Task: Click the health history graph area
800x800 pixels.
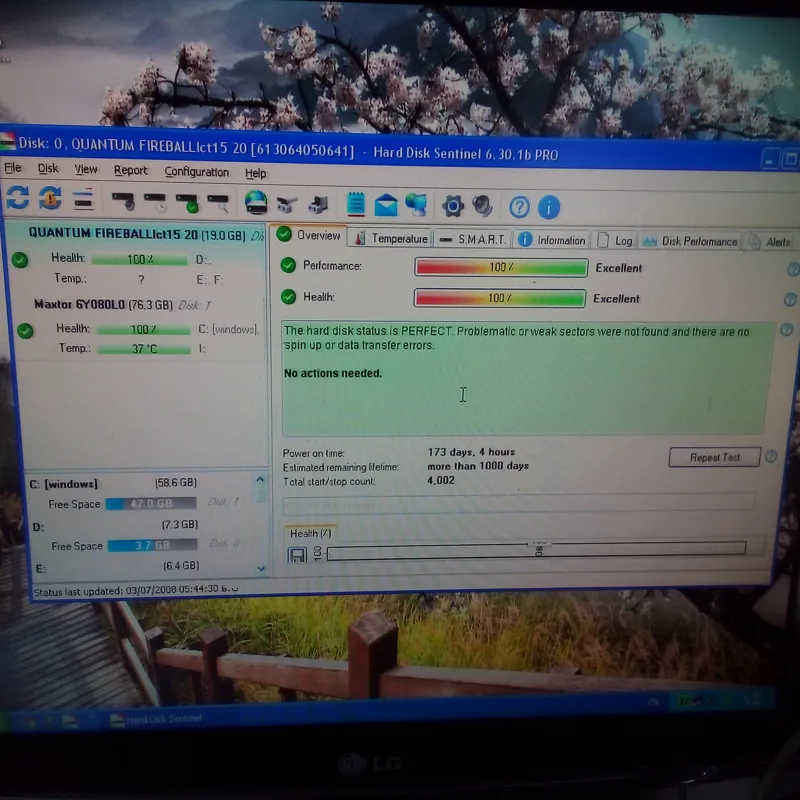Action: point(536,551)
